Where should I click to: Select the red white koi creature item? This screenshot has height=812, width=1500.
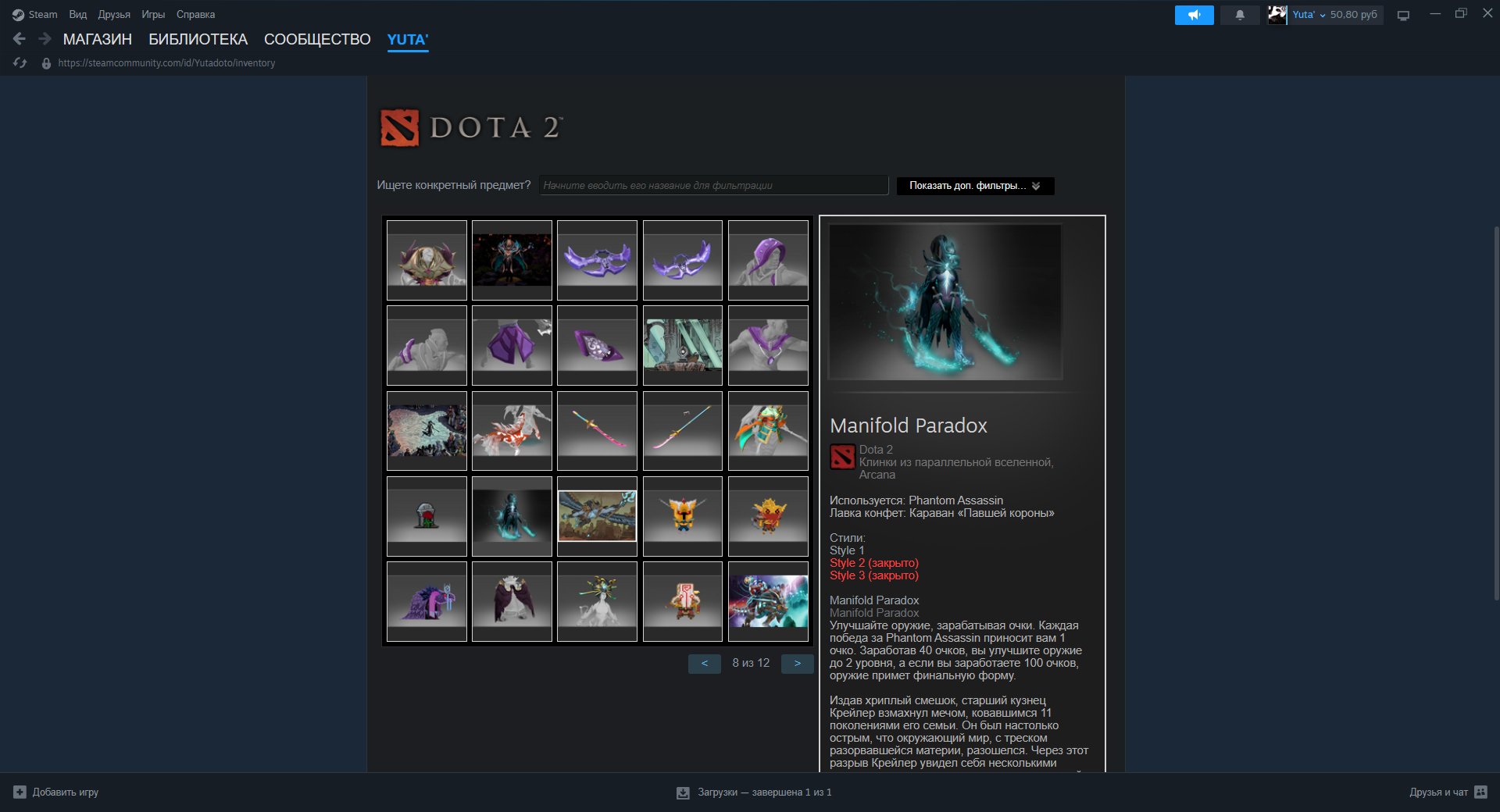pos(512,431)
